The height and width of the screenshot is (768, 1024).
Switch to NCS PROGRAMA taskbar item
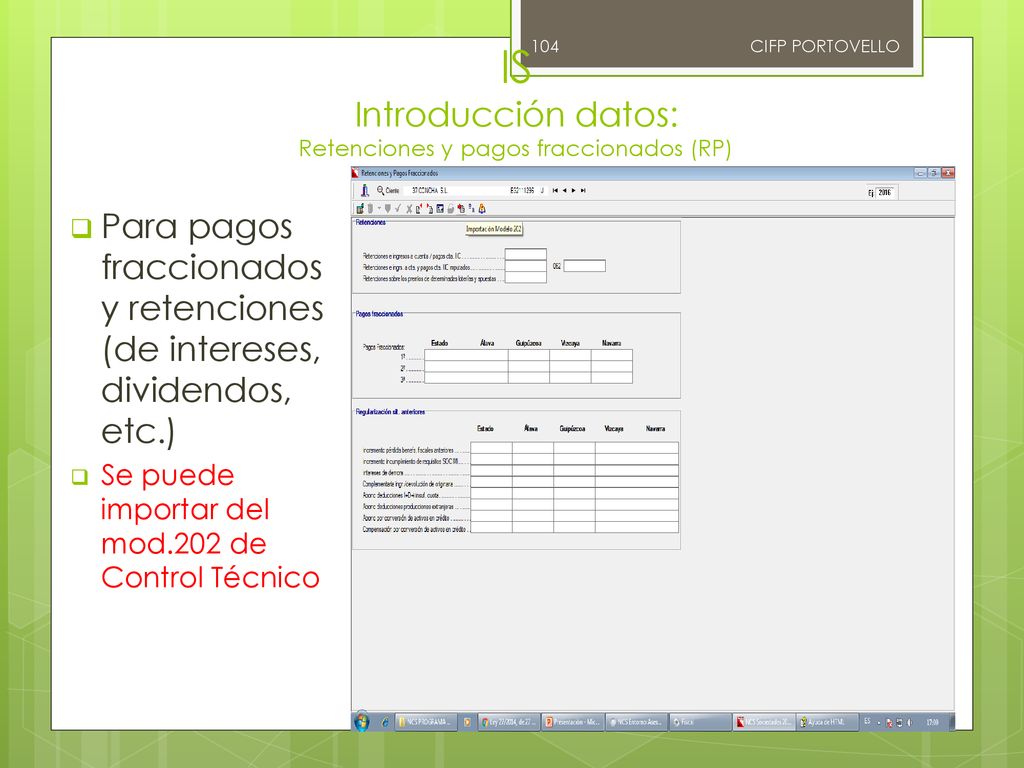426,722
